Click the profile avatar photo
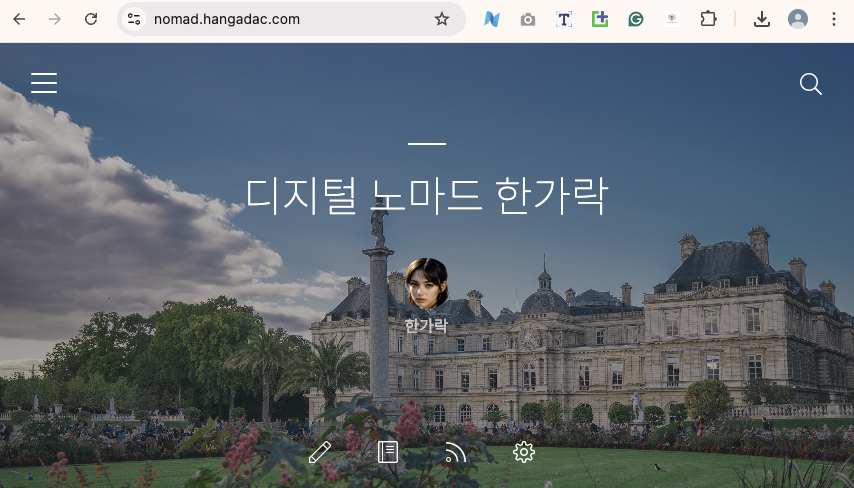Image resolution: width=854 pixels, height=488 pixels. point(426,284)
